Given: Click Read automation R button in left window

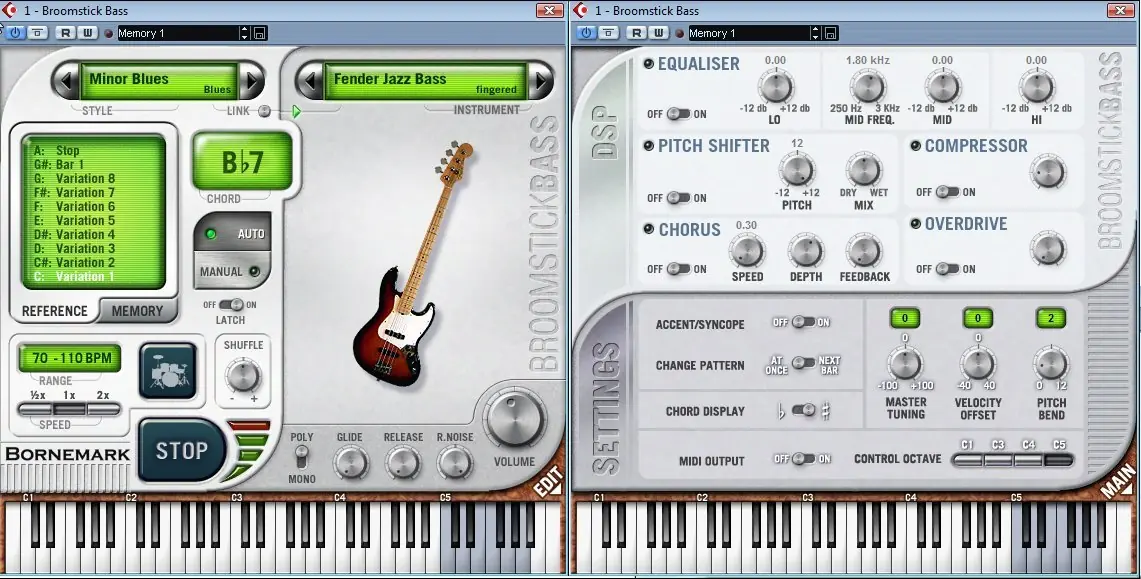Looking at the screenshot, I should tap(65, 33).
